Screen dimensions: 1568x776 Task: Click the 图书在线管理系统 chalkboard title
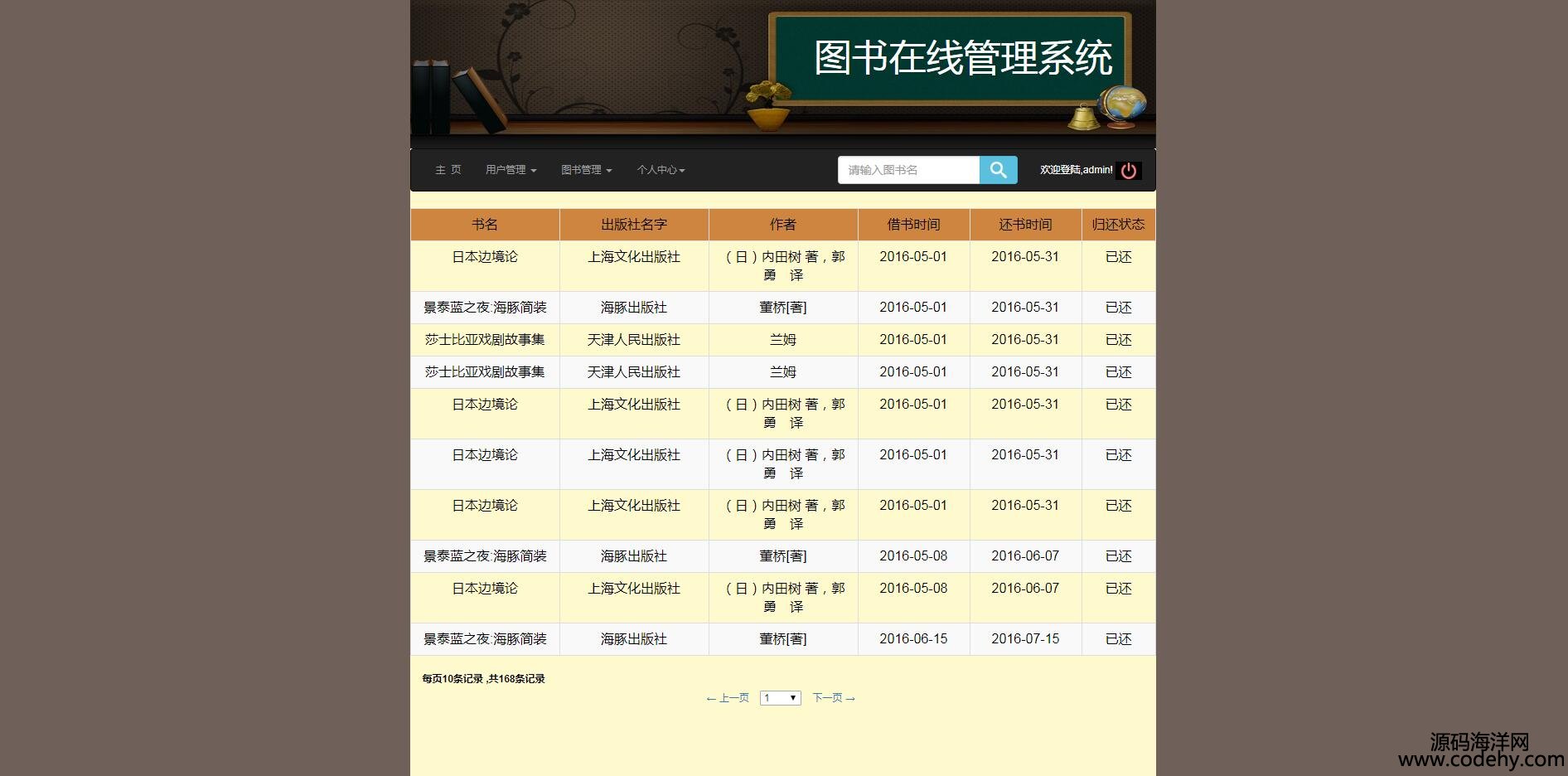tap(962, 58)
